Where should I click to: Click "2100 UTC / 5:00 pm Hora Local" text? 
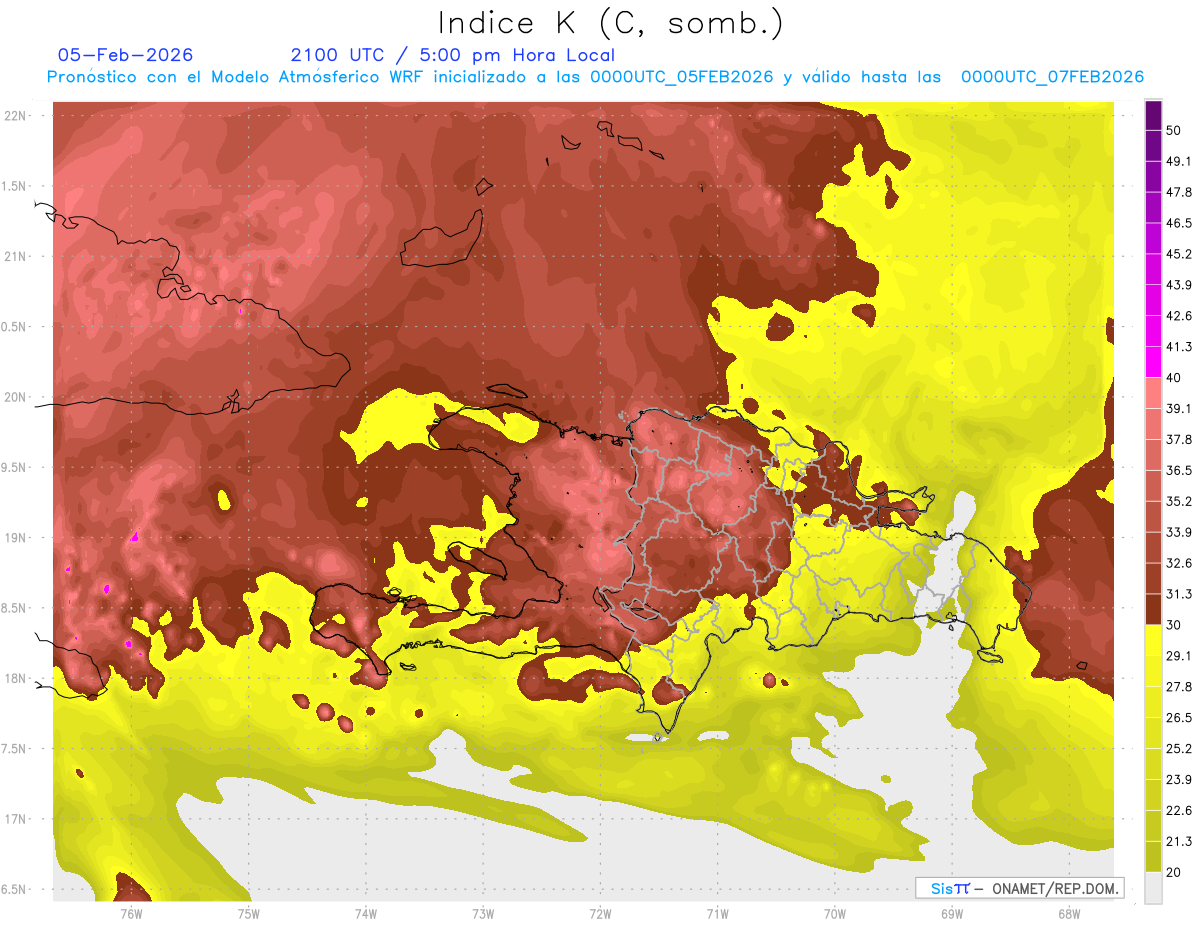click(452, 55)
